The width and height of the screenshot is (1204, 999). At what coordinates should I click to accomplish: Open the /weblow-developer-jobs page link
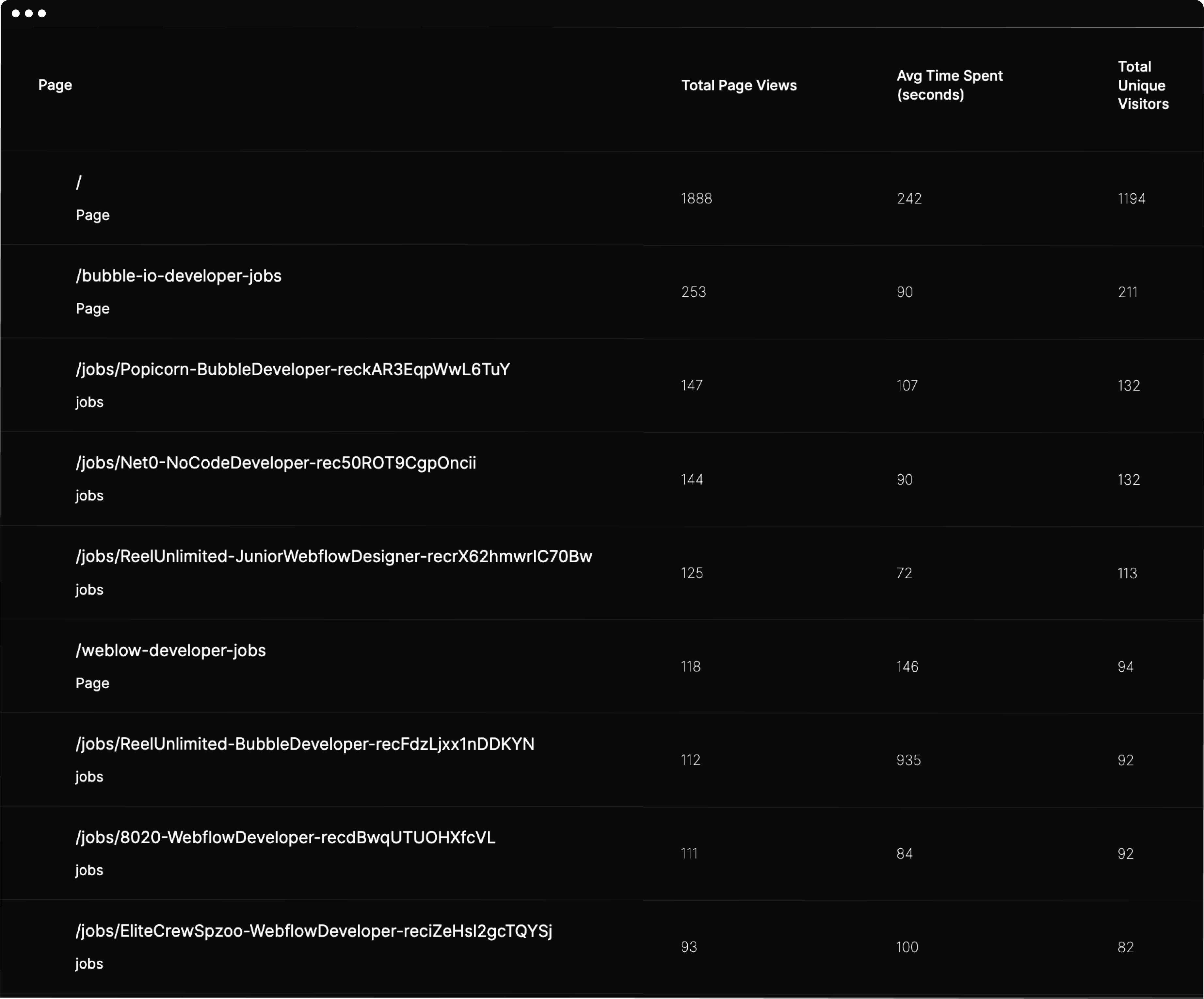click(170, 650)
